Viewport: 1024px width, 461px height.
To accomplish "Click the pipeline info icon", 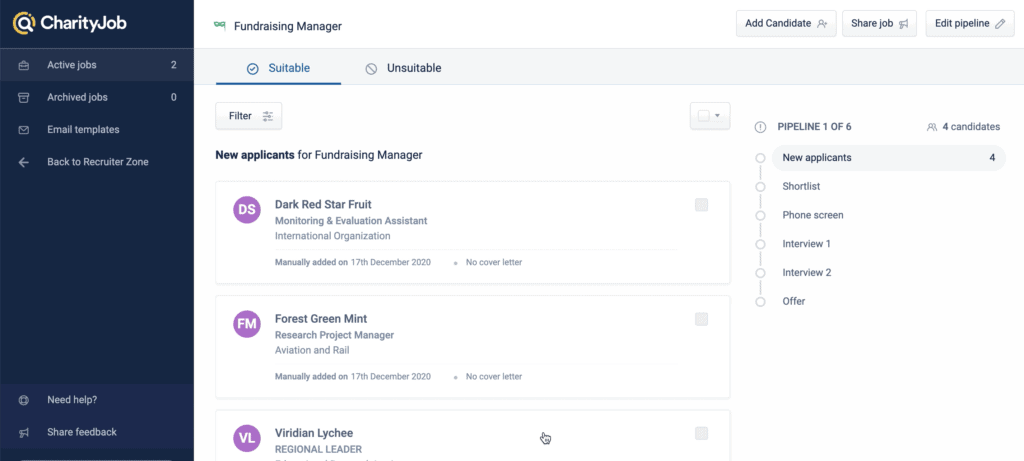I will [760, 127].
